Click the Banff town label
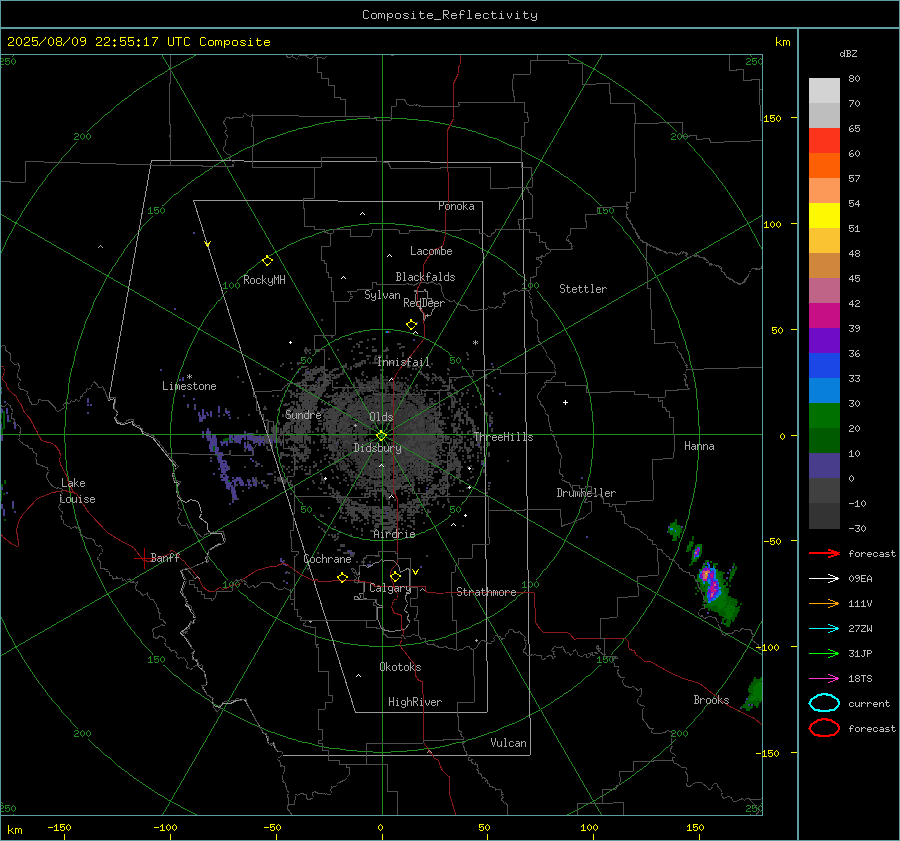Screen dimensions: 900x841 pyautogui.click(x=165, y=557)
